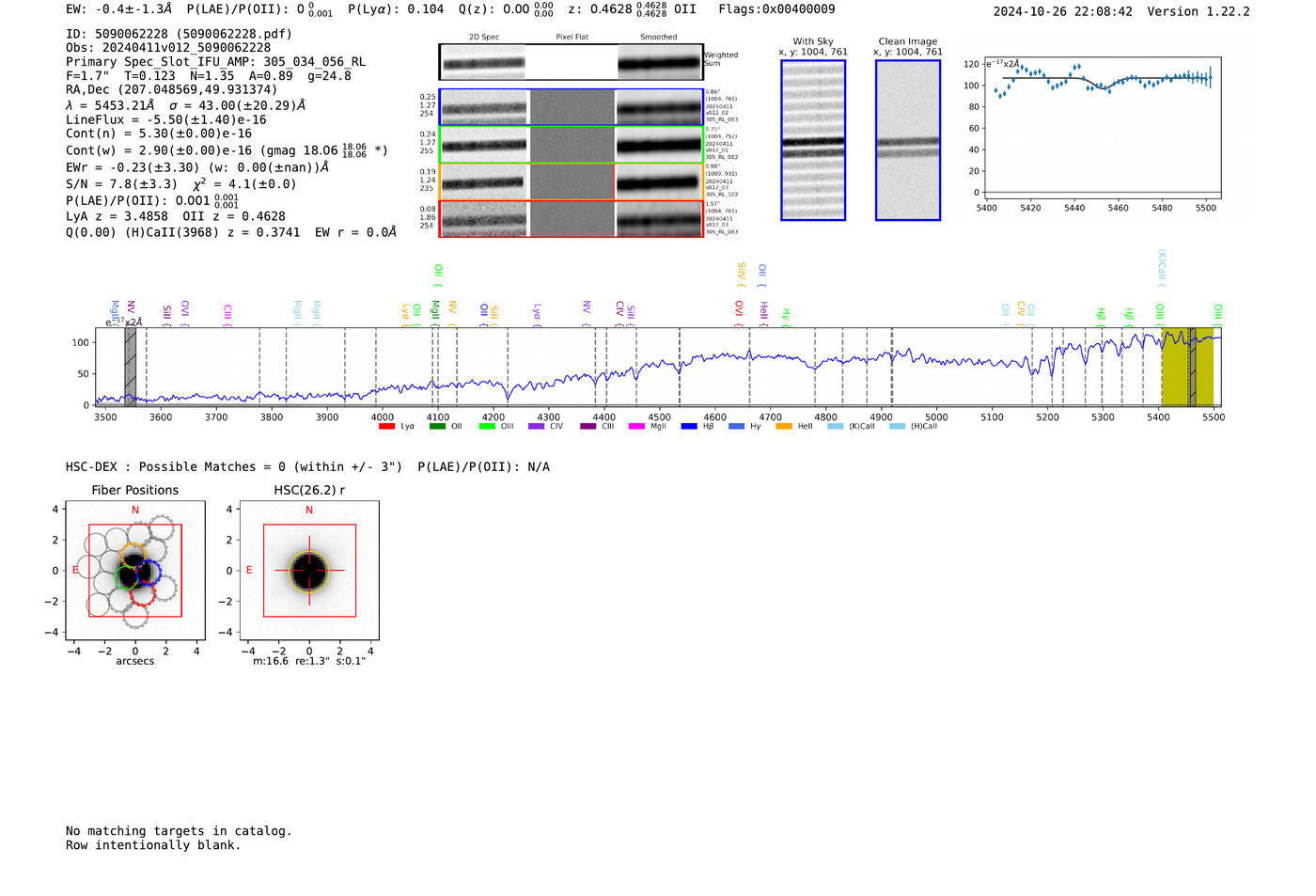Click the RA,Dec coordinates line
The height and width of the screenshot is (896, 1316).
coord(172,89)
